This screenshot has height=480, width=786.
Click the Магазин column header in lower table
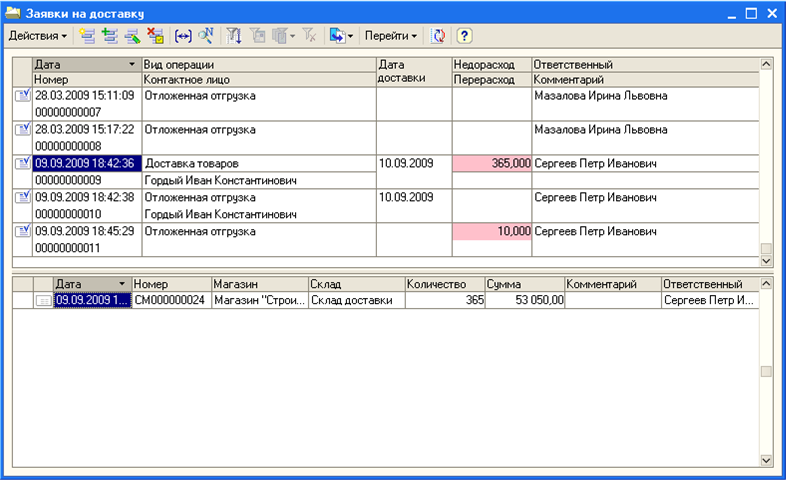click(260, 284)
